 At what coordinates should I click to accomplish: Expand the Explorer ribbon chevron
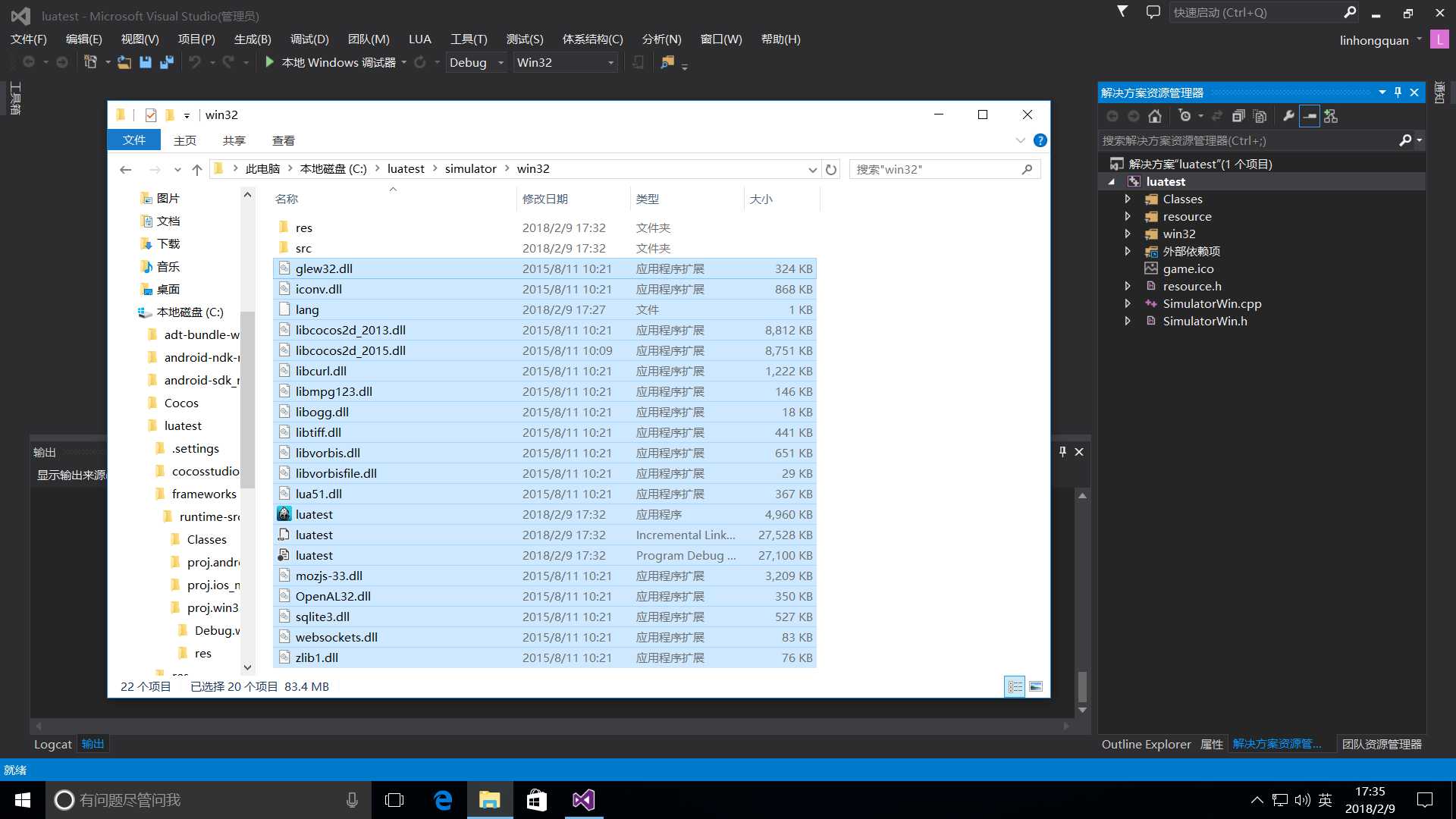click(1021, 140)
